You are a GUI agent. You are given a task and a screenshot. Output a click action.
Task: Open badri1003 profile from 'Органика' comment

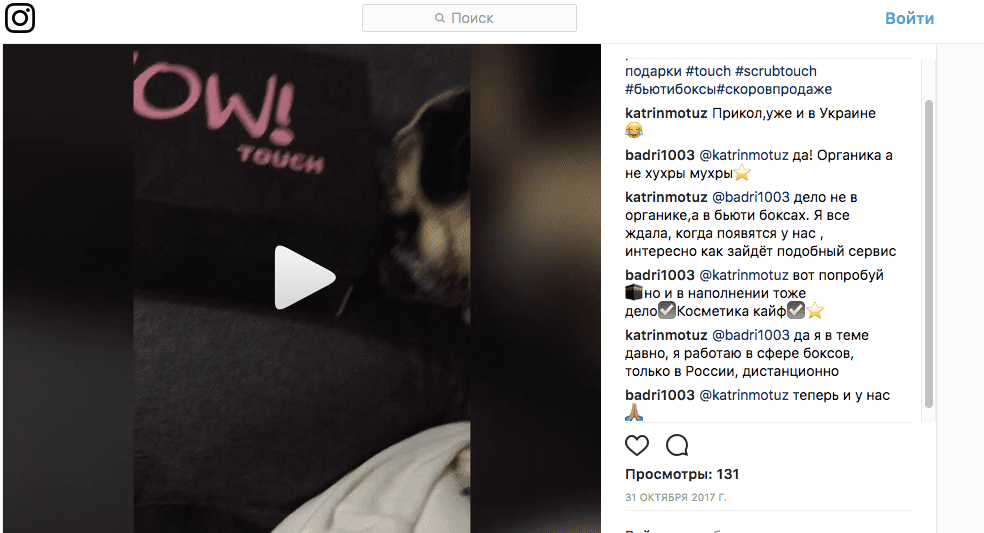pos(660,155)
